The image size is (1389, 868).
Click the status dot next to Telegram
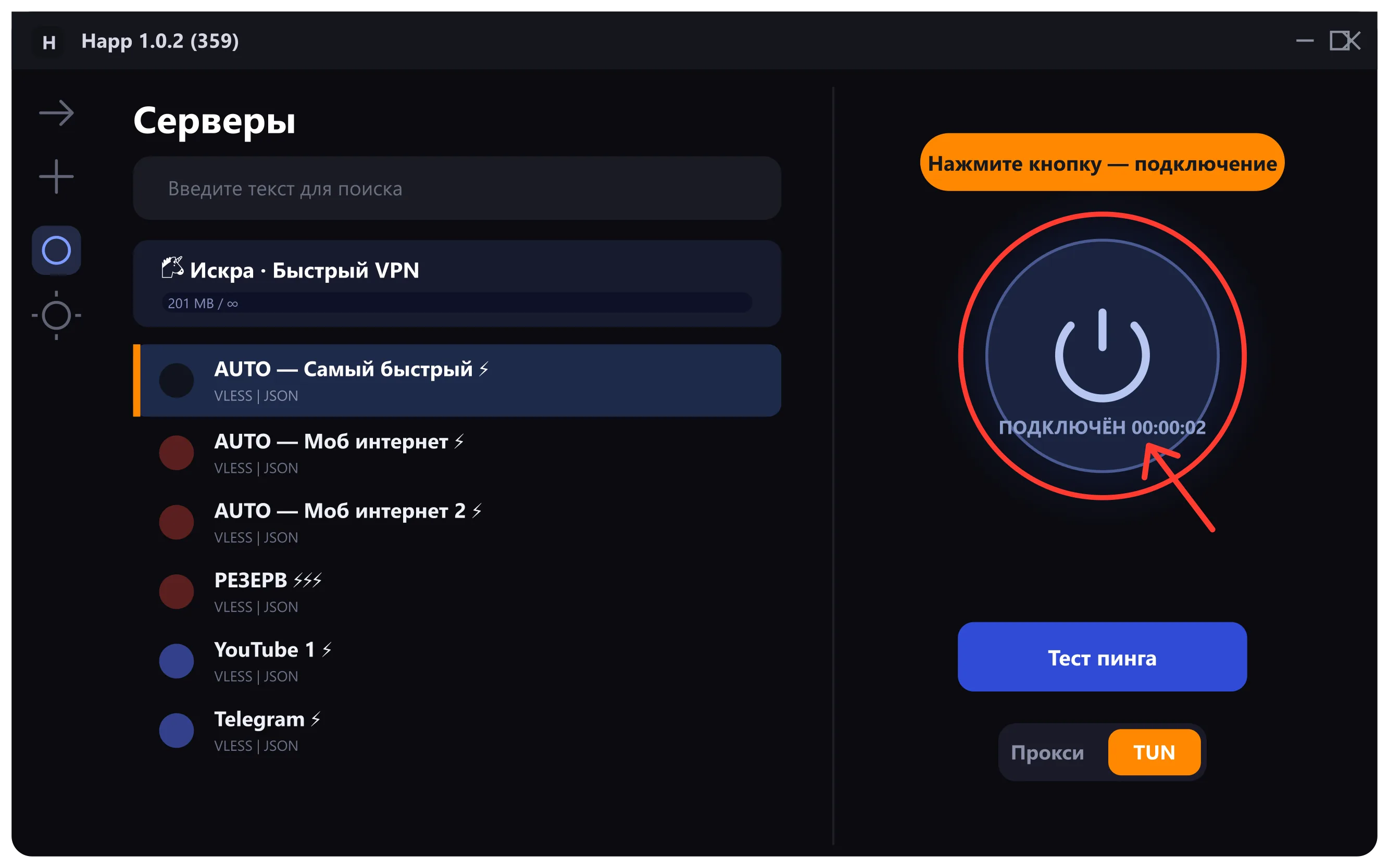(176, 730)
